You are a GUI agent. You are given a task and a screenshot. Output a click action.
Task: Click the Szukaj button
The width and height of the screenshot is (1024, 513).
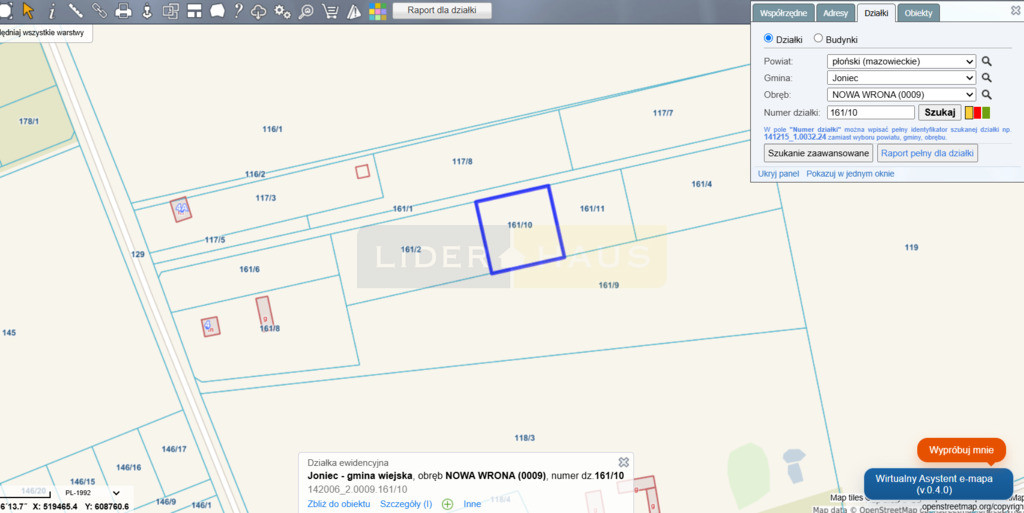click(940, 112)
